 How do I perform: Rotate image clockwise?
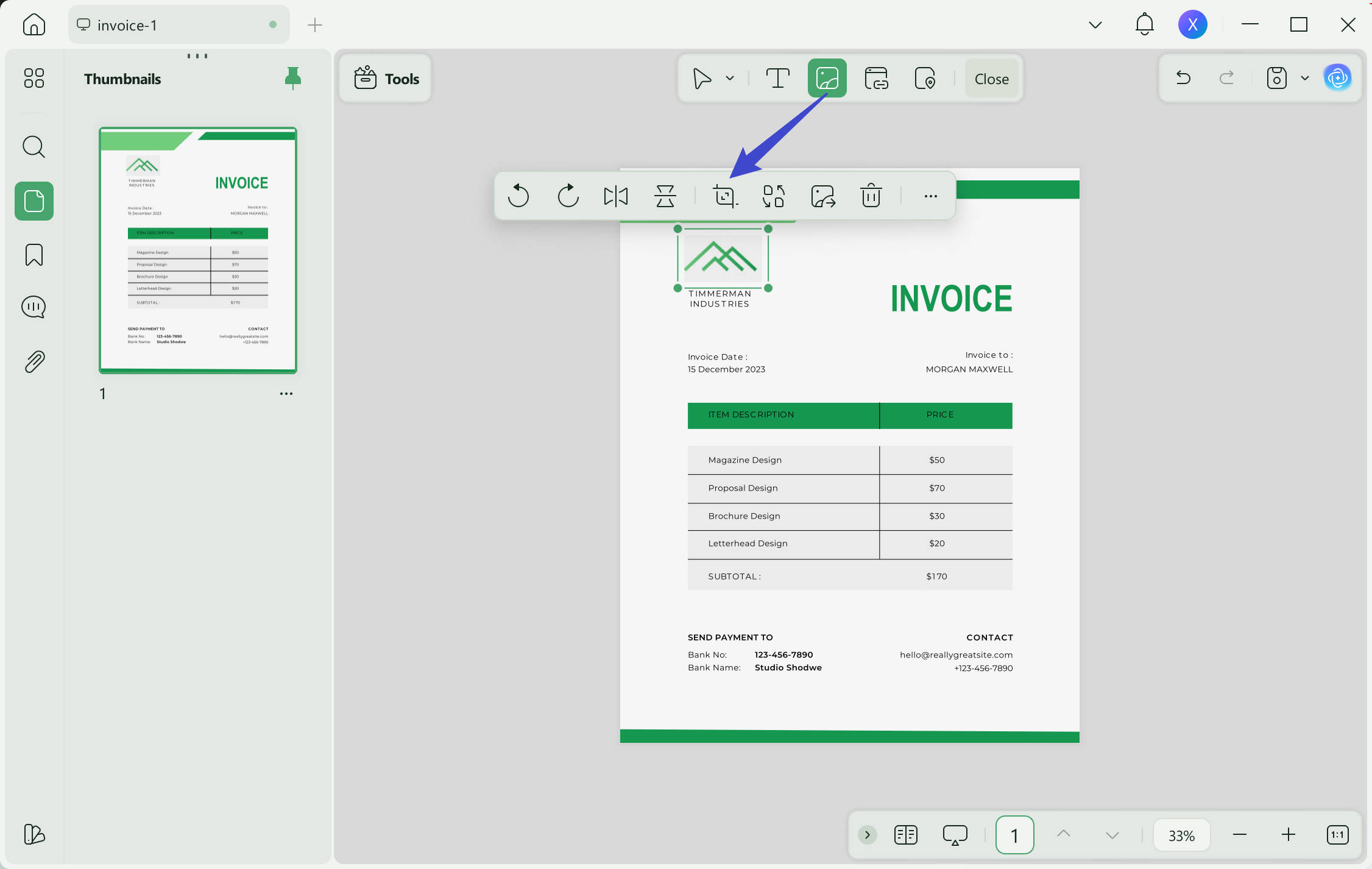coord(568,196)
